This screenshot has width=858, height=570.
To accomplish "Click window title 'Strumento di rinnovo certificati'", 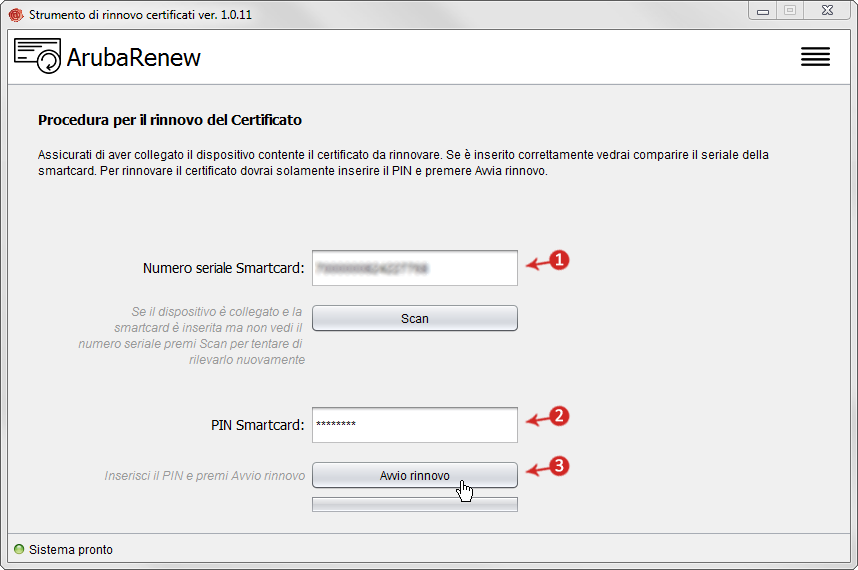I will (x=140, y=15).
